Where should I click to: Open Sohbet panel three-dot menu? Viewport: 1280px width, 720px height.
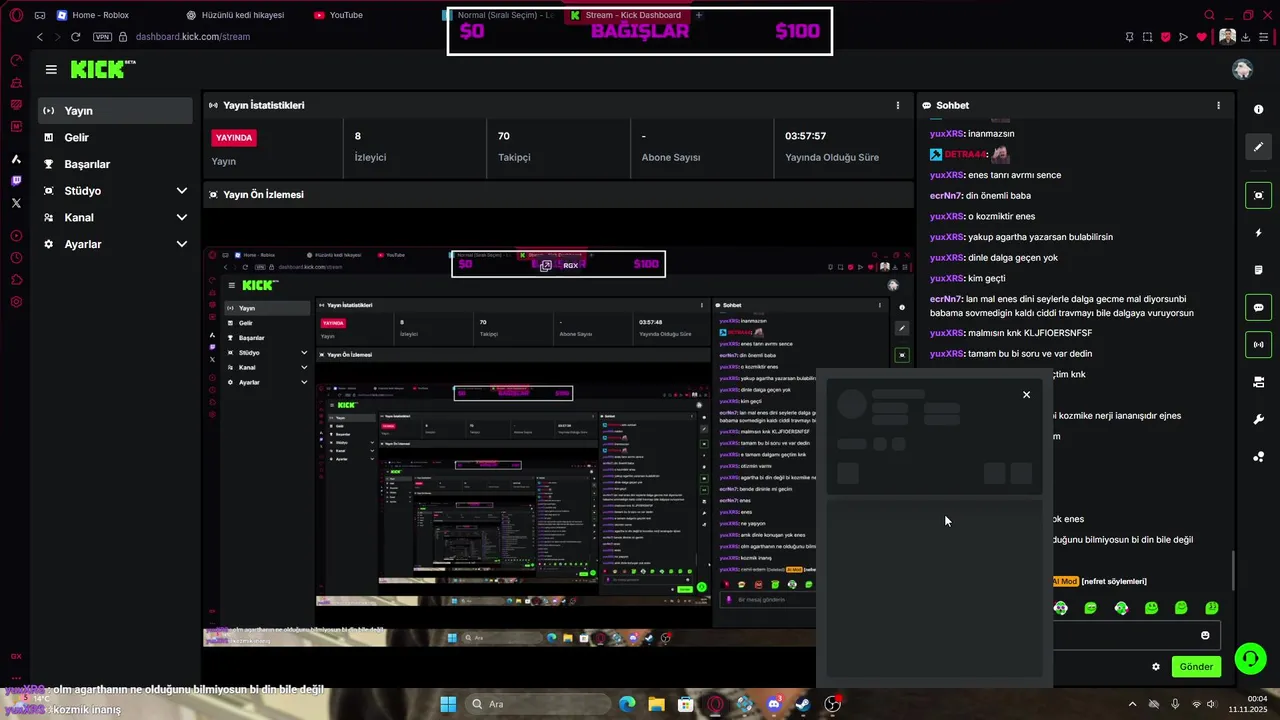(1218, 105)
